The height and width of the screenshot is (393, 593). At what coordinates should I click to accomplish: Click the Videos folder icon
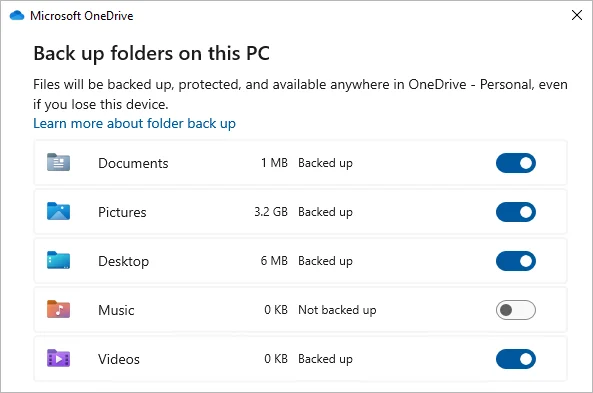pos(58,358)
